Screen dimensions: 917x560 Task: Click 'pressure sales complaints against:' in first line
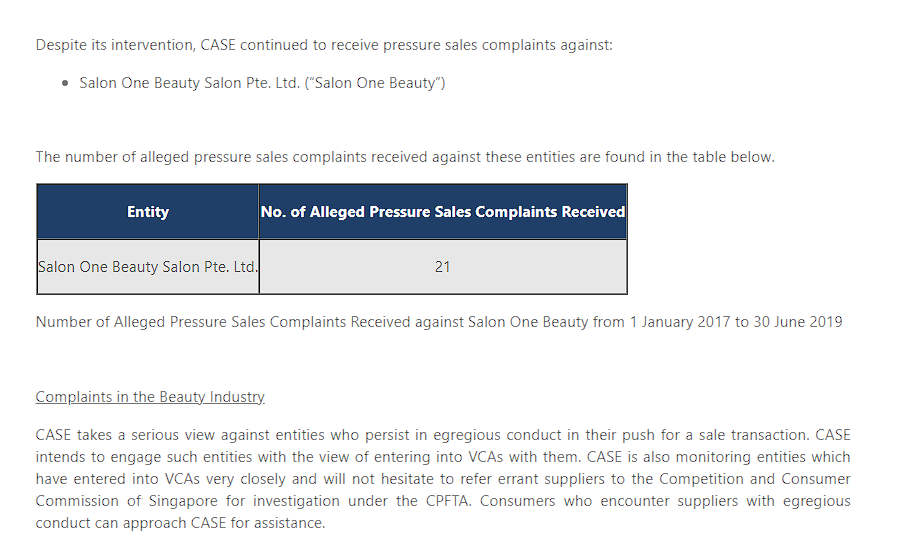[498, 45]
